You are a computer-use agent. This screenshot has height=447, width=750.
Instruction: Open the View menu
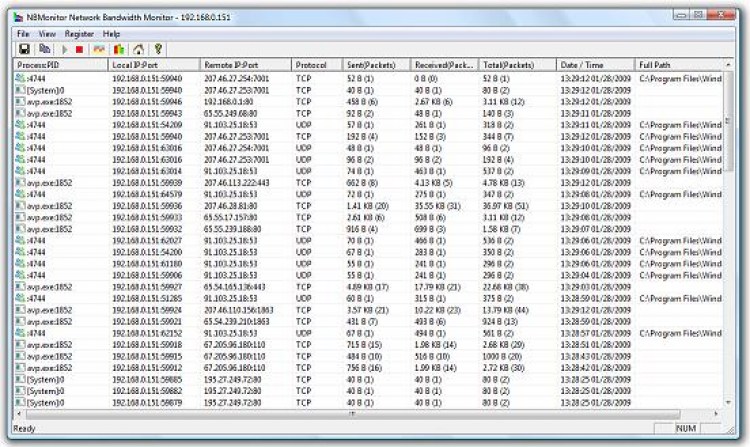(47, 34)
